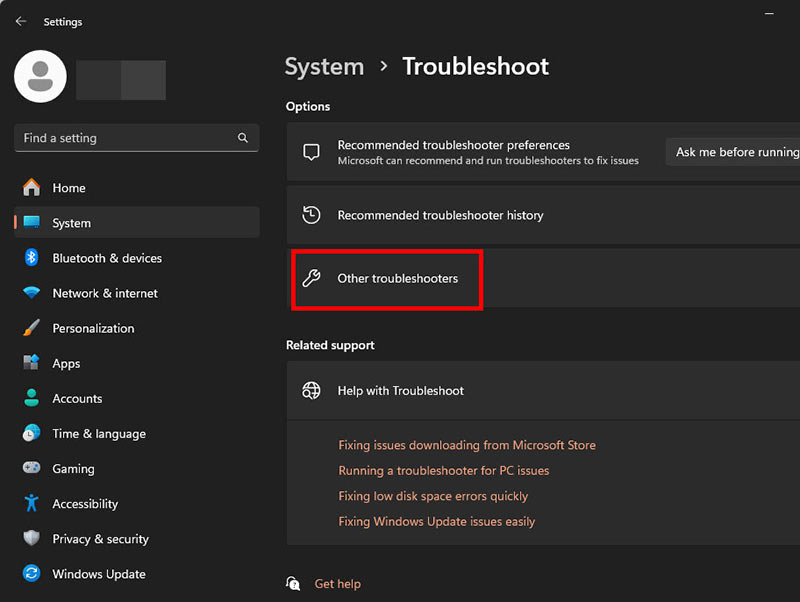800x602 pixels.
Task: Click the Privacy & security shield icon
Action: [32, 538]
